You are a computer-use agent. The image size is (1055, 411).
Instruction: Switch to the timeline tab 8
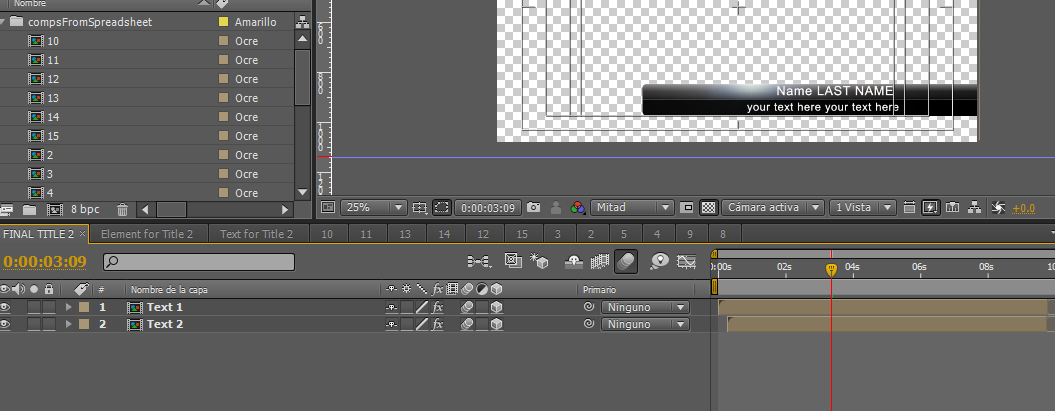click(723, 234)
